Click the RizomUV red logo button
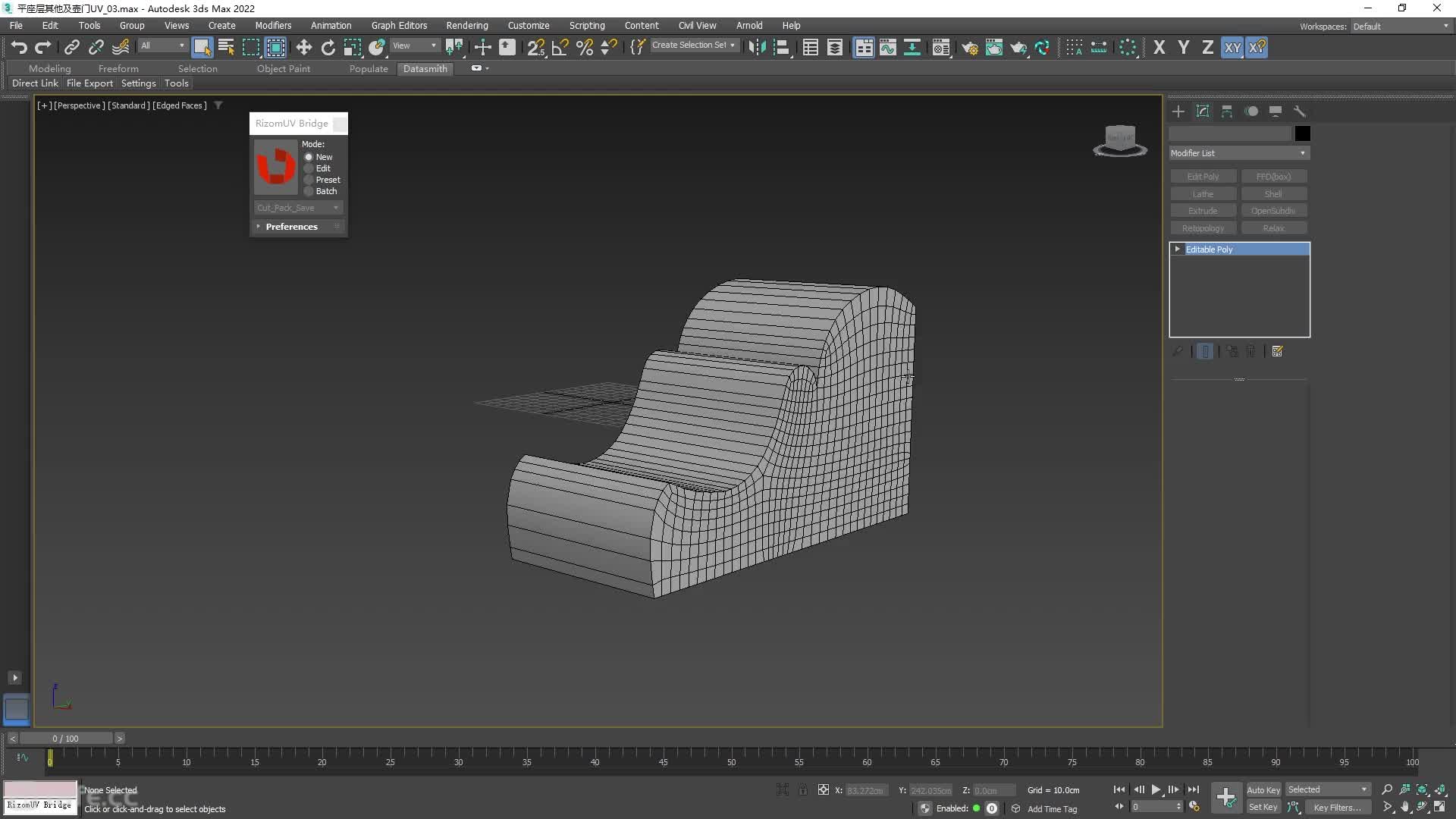 tap(276, 167)
